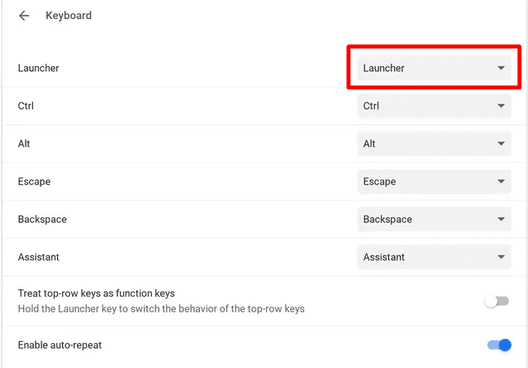Go back using the arrow icon
This screenshot has width=528, height=368.
[24, 15]
